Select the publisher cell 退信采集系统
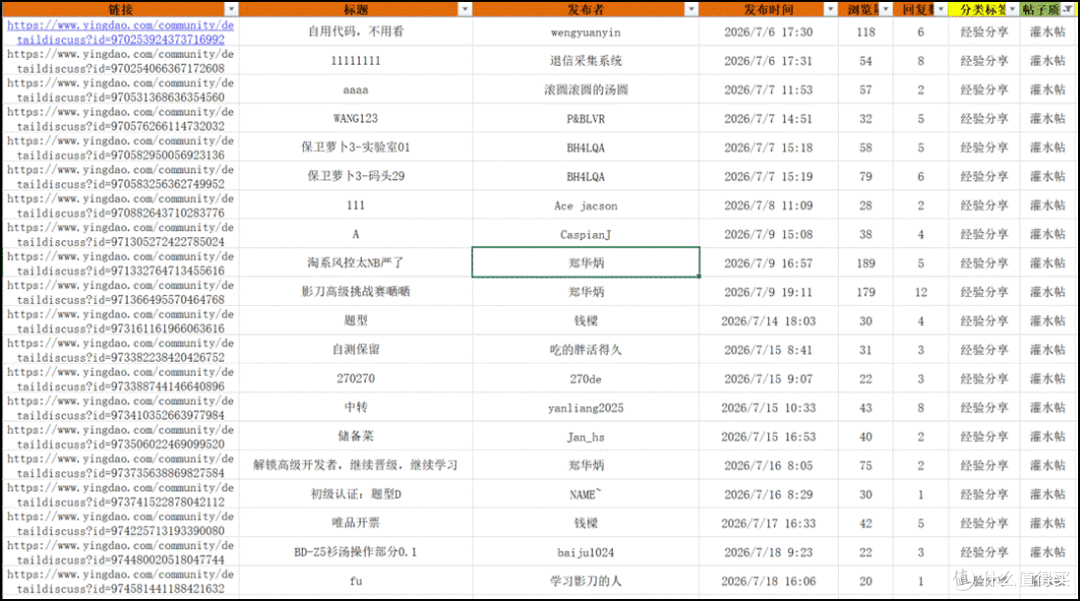 point(585,61)
